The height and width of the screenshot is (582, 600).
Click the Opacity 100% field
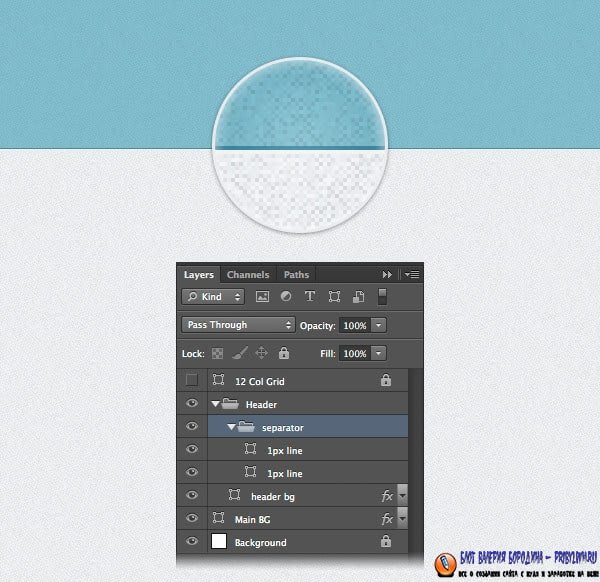coord(355,326)
